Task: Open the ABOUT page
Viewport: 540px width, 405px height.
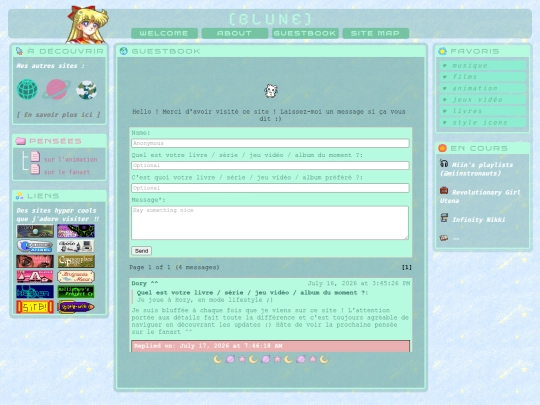Action: coord(235,33)
